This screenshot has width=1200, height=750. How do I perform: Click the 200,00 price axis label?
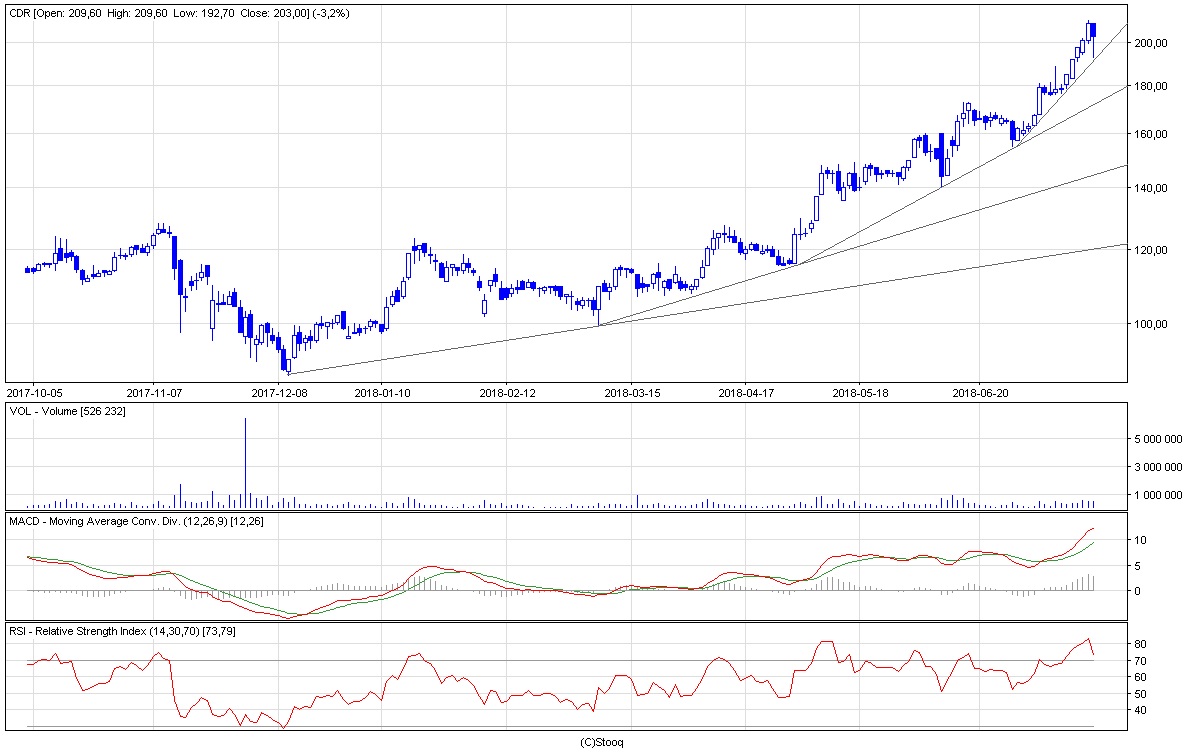click(1151, 43)
